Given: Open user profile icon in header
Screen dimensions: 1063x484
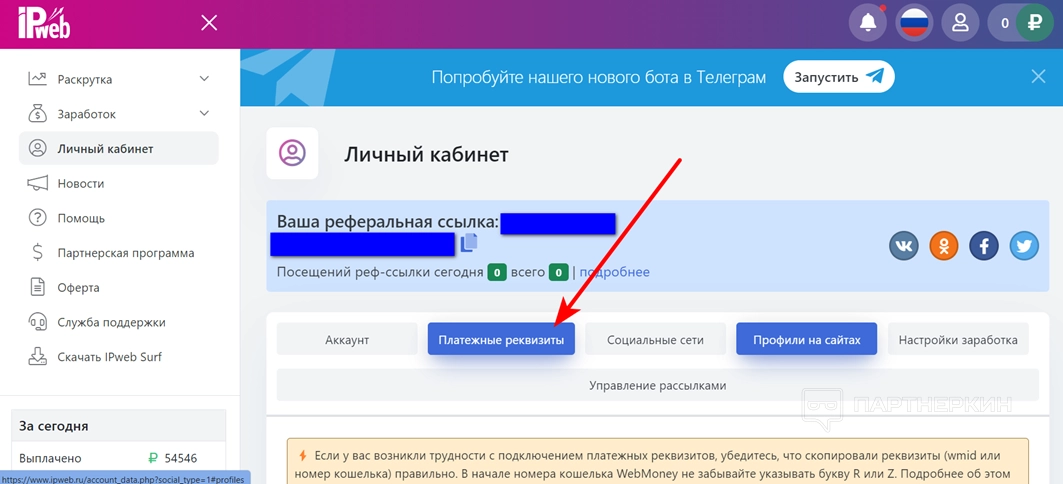Looking at the screenshot, I should point(960,23).
